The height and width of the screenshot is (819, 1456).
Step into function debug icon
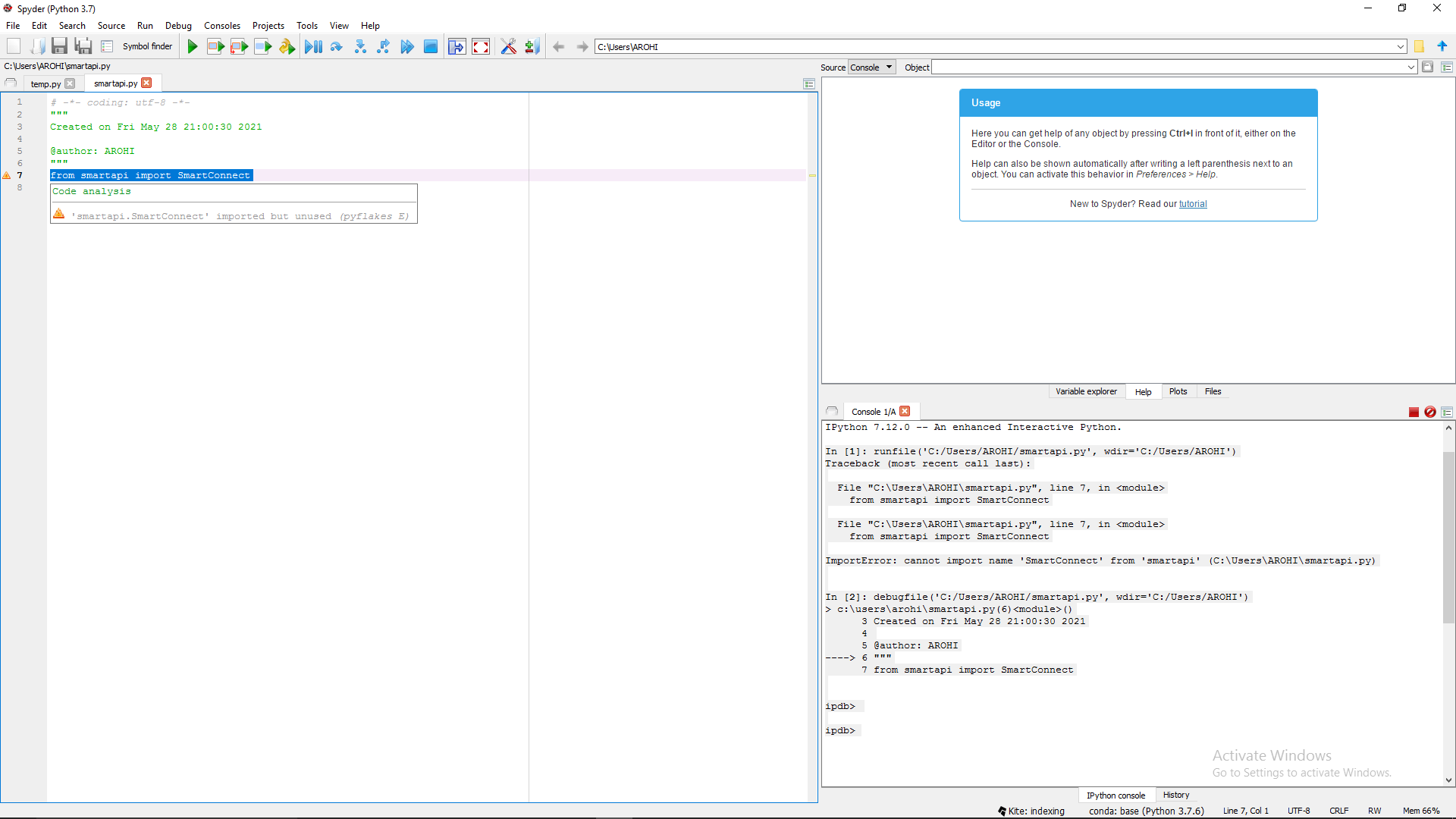(360, 46)
